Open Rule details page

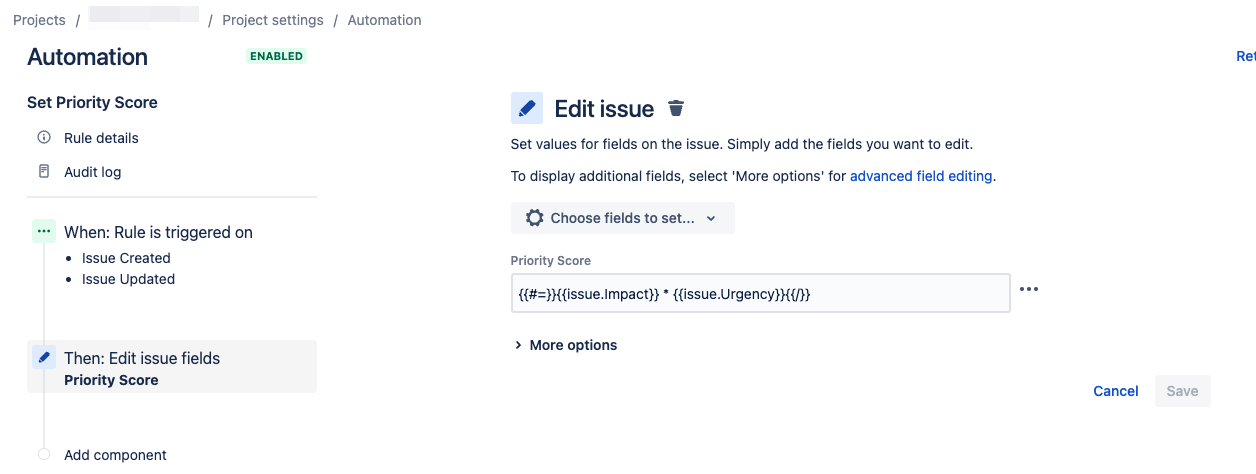point(101,138)
